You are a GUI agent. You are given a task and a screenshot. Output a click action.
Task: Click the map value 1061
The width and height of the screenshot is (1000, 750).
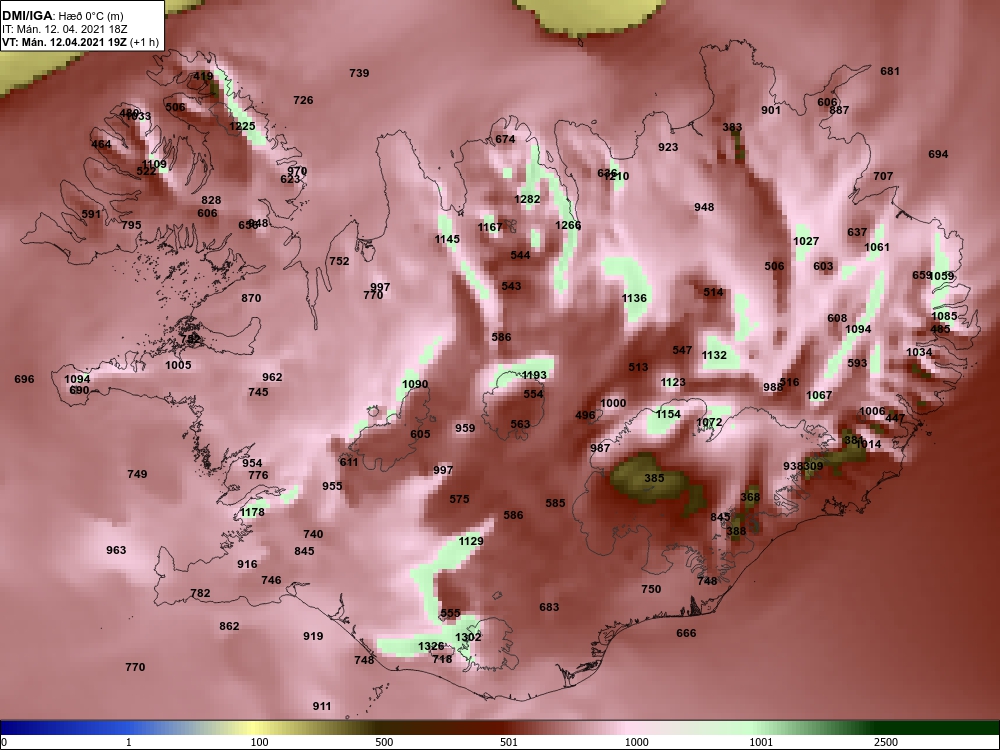click(877, 247)
